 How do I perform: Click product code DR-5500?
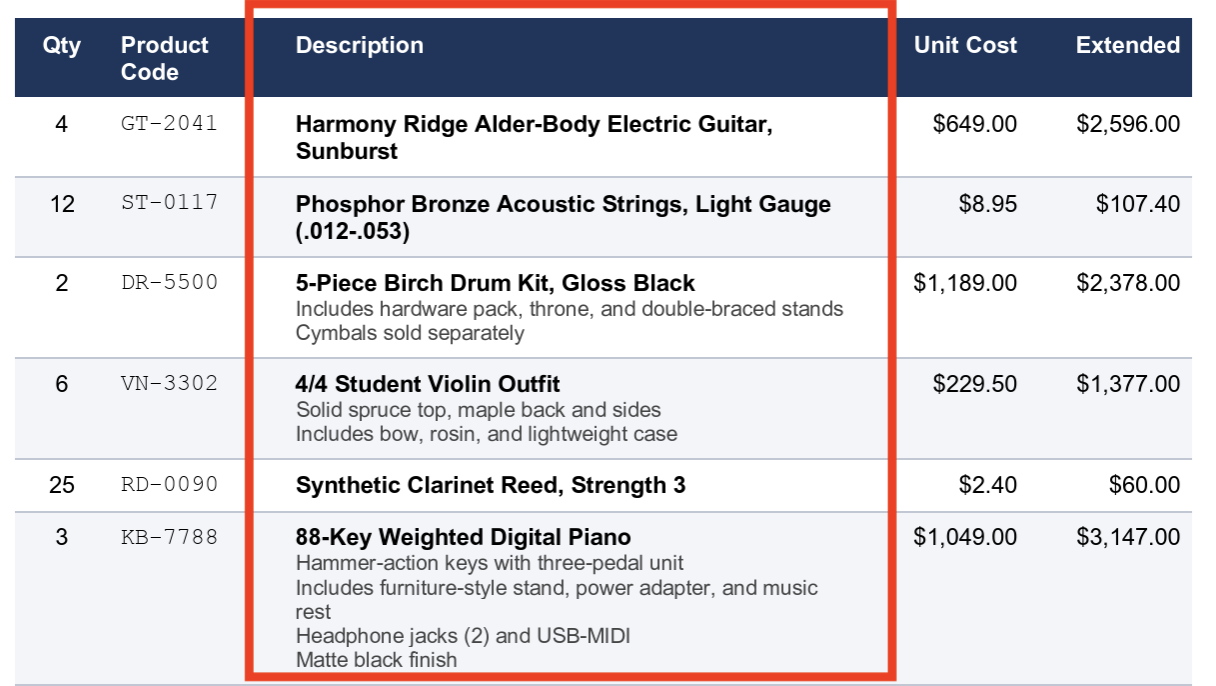(x=169, y=282)
